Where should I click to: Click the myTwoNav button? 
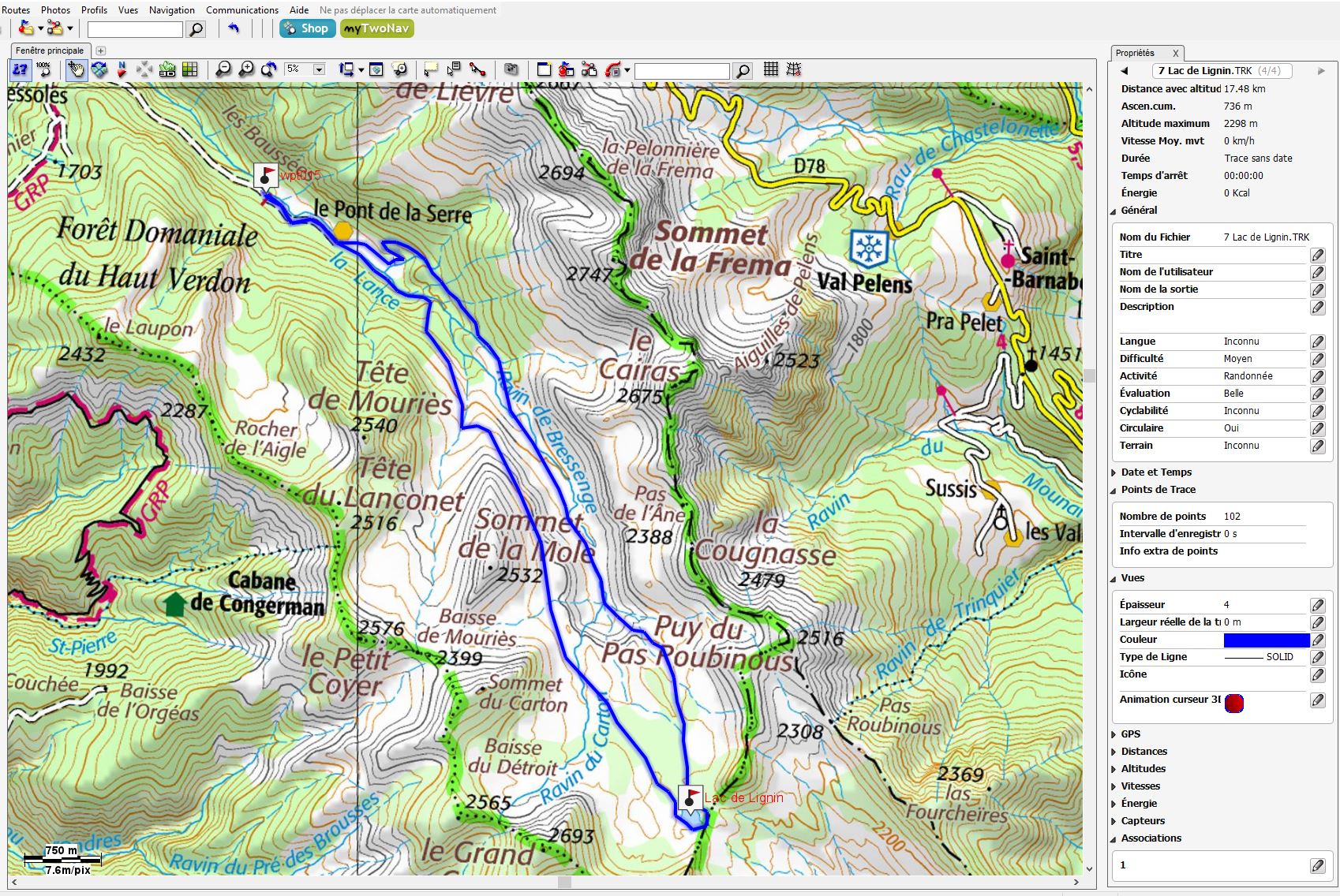(376, 29)
